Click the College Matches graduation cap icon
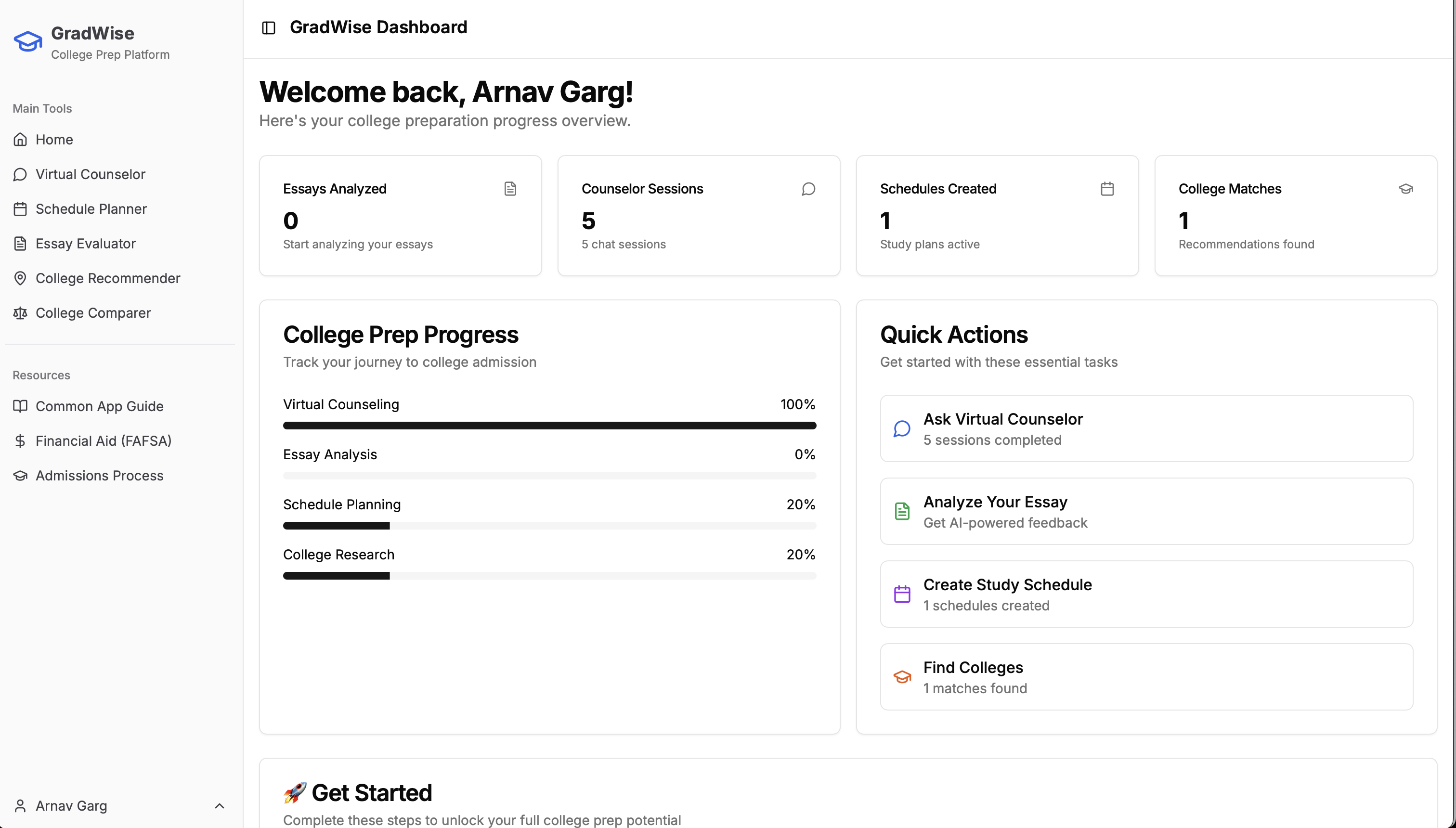Viewport: 1456px width, 828px height. pyautogui.click(x=1405, y=189)
